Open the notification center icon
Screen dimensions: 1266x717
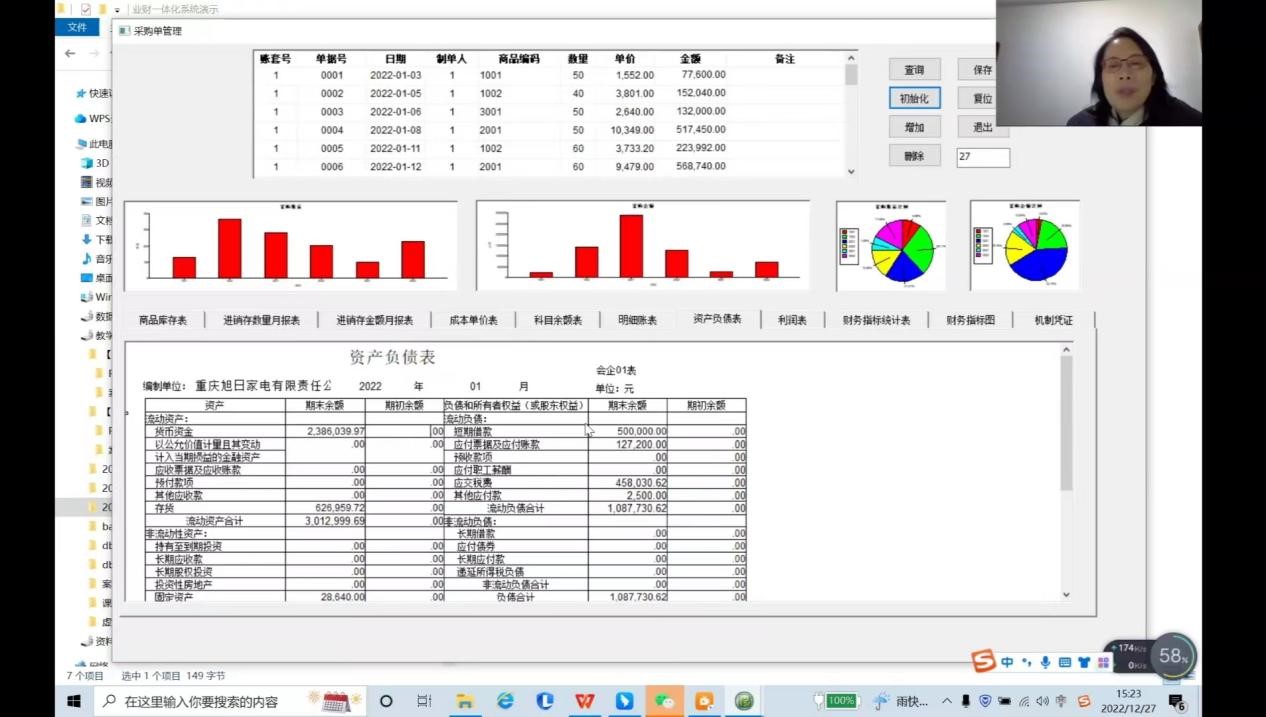1177,701
